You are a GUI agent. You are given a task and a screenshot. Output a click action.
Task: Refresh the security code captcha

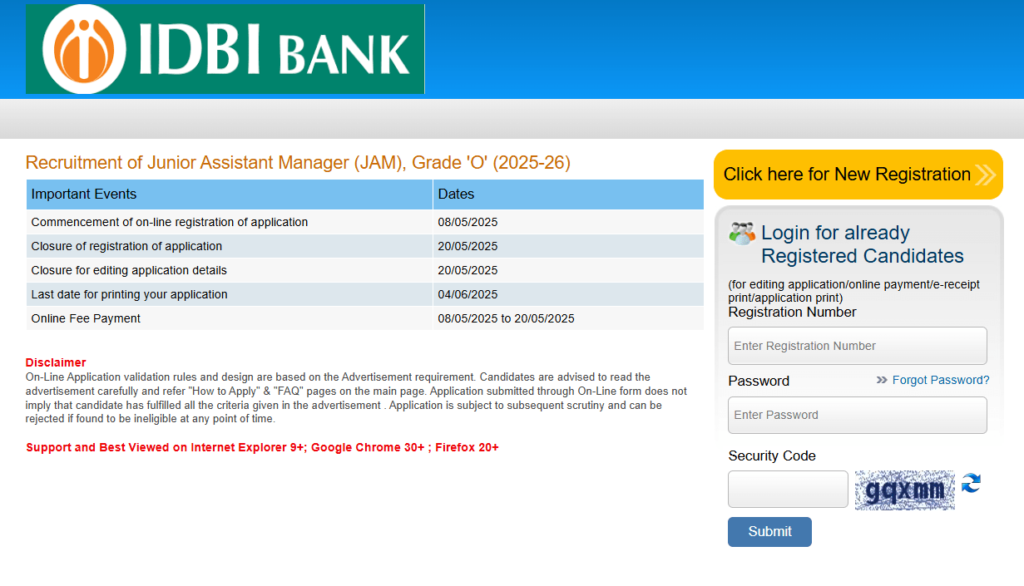[971, 483]
